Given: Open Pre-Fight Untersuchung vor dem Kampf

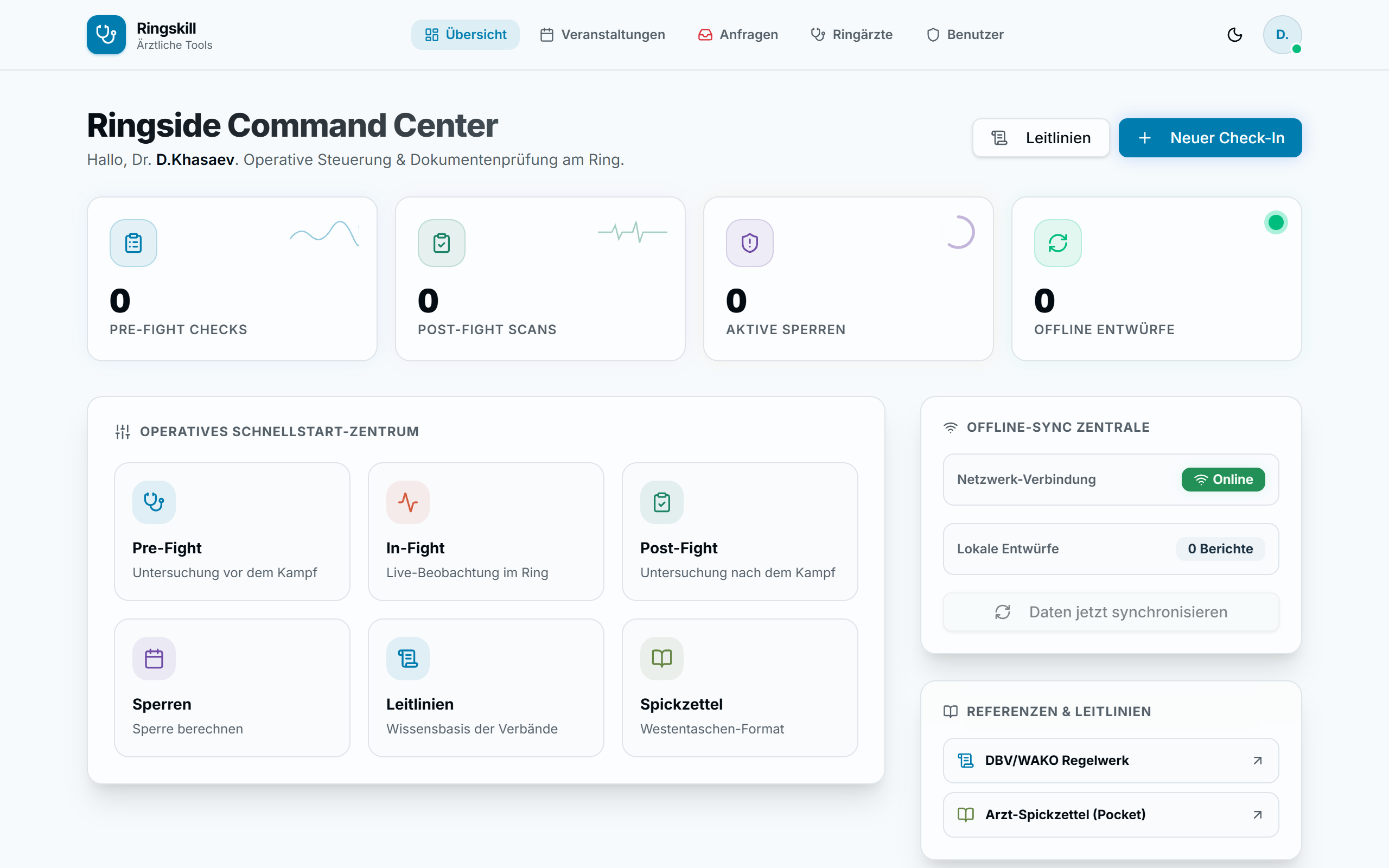Looking at the screenshot, I should click(x=232, y=532).
